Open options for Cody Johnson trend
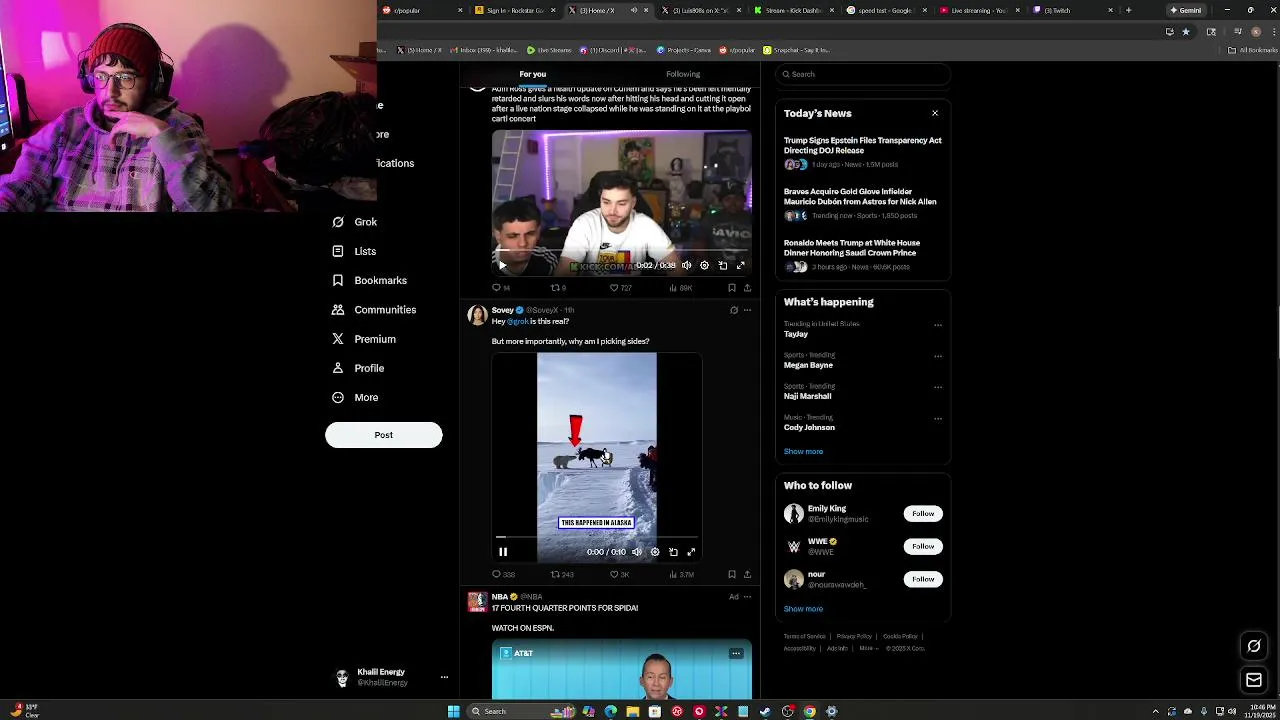Screen dimensions: 1280x720 (x=937, y=418)
